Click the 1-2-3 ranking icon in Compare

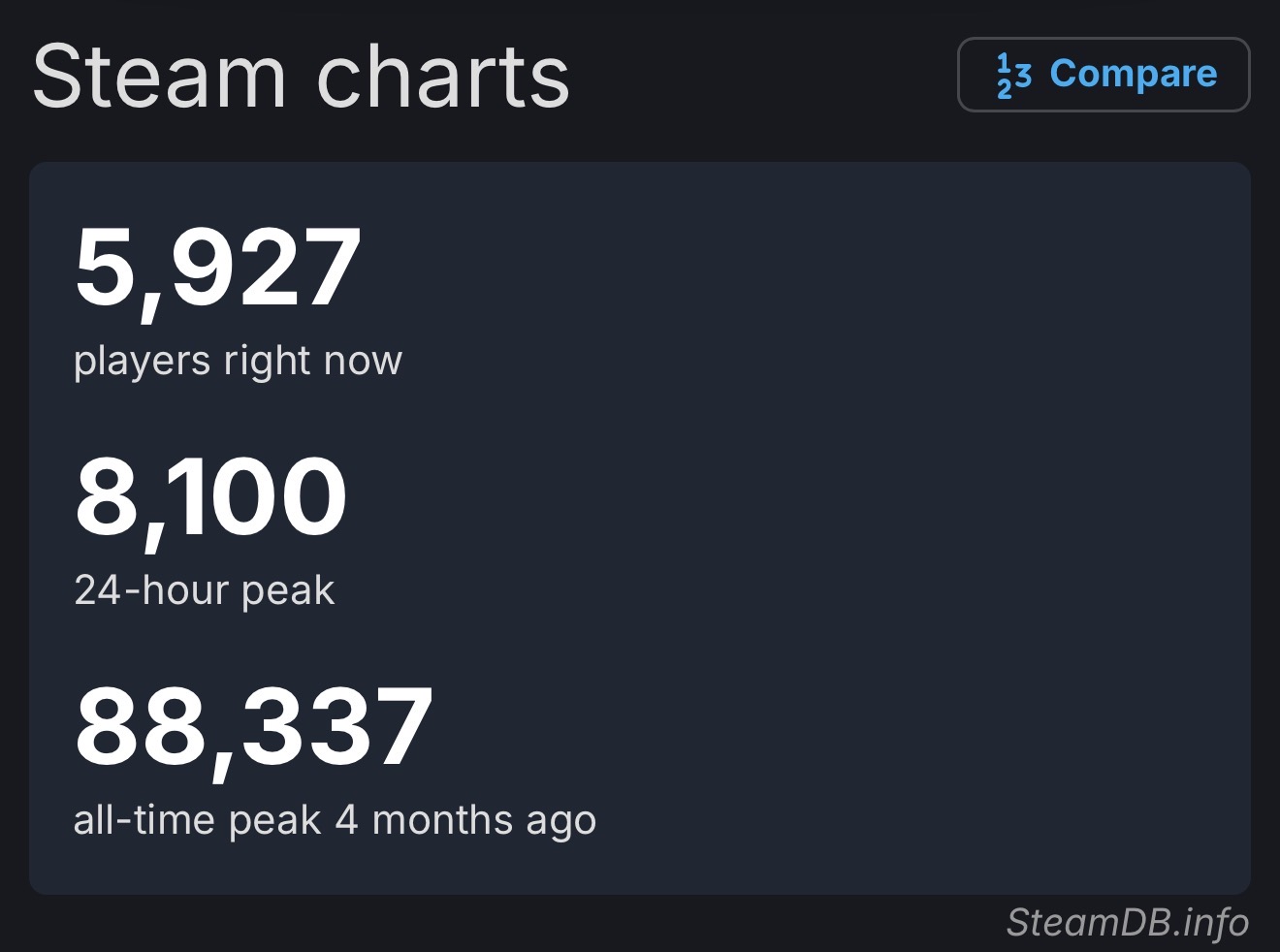1013,76
